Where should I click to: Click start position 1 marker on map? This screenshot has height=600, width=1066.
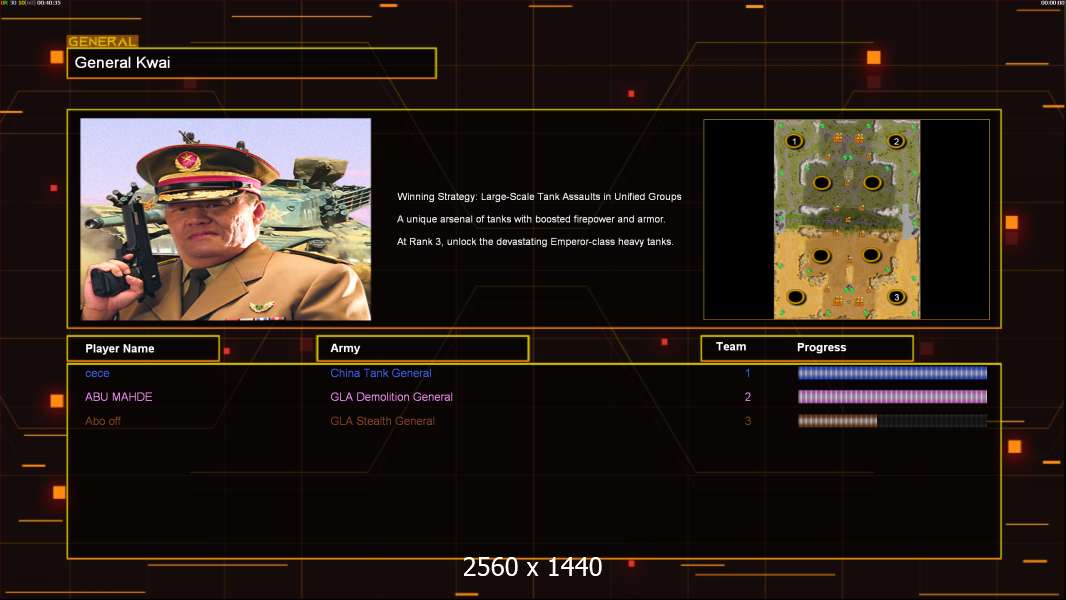pos(794,141)
